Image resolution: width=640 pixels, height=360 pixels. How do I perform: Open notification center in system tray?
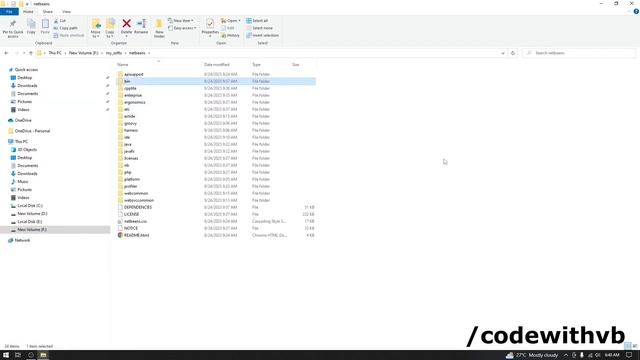(x=629, y=355)
